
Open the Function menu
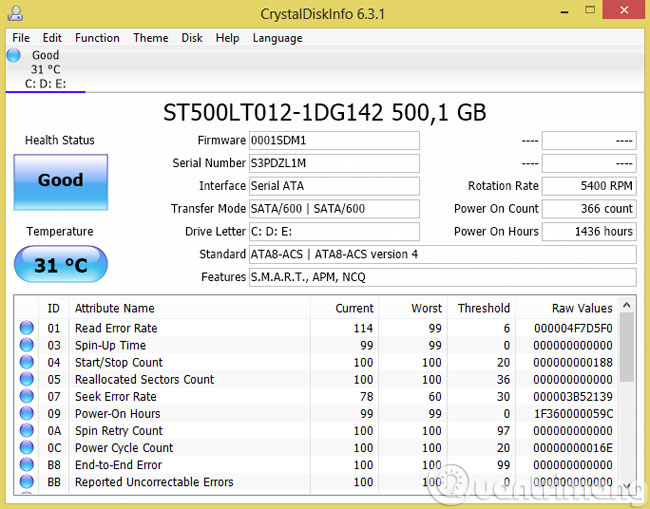[x=97, y=38]
